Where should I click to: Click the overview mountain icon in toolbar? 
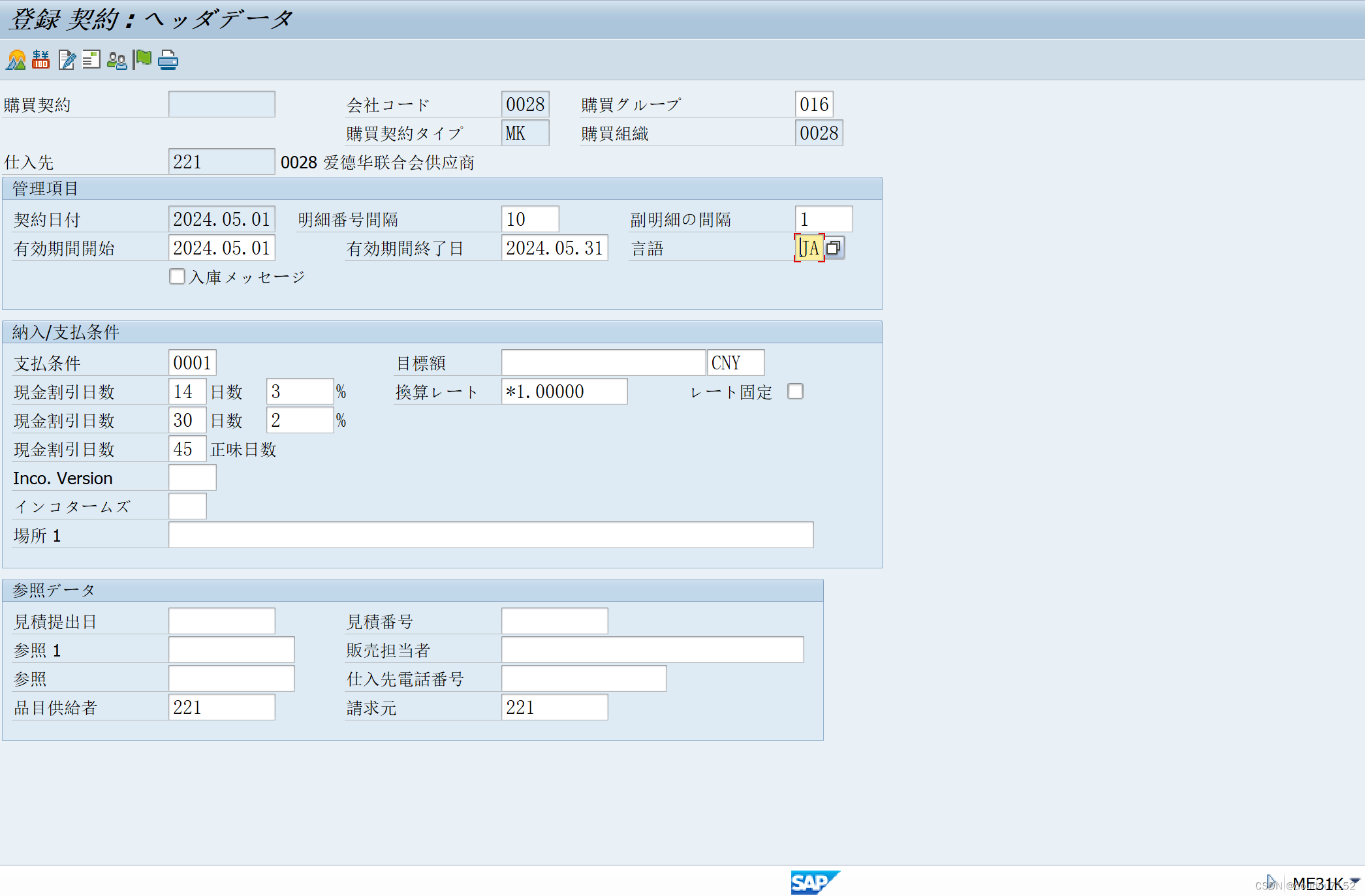click(16, 60)
